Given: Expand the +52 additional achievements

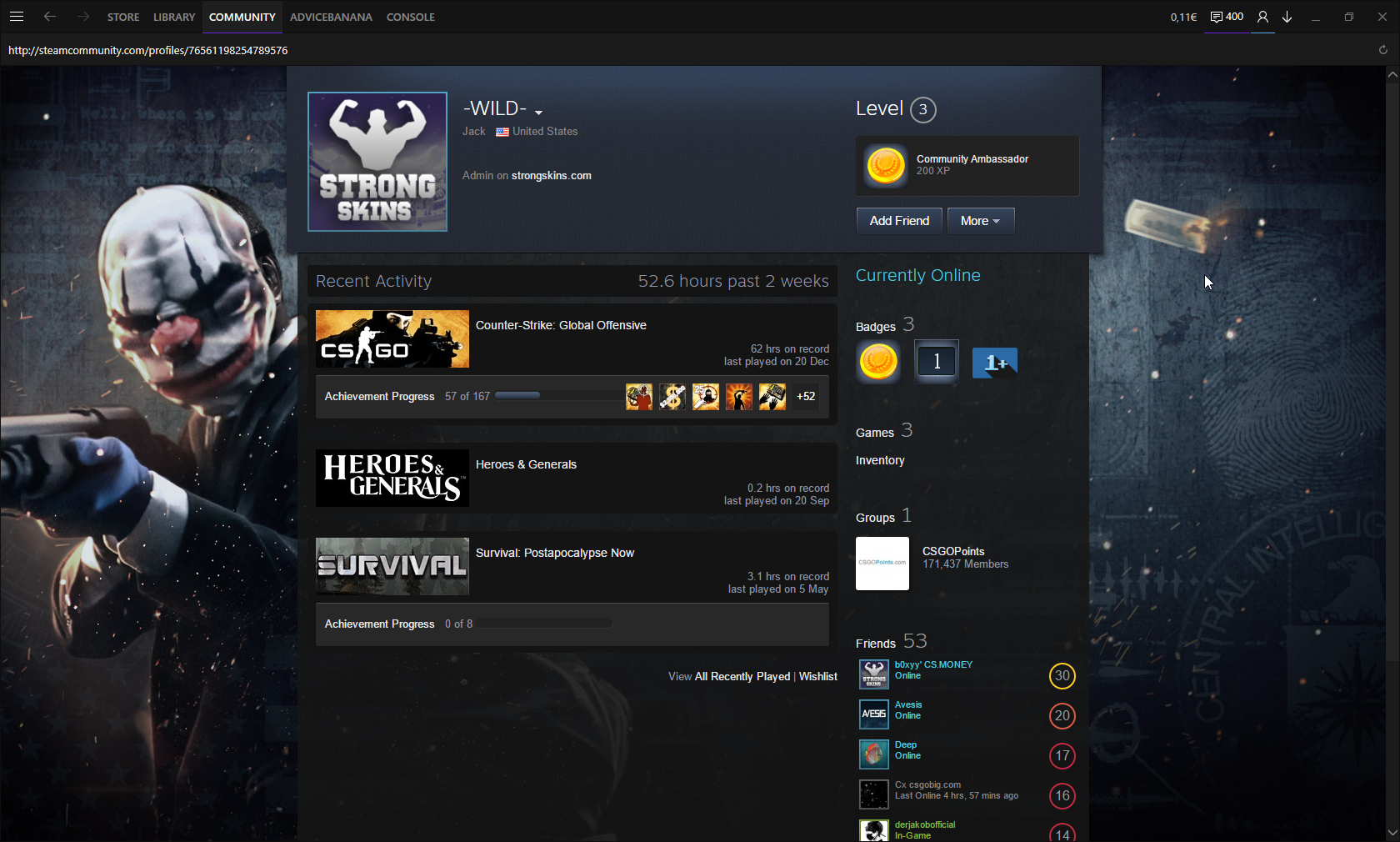Looking at the screenshot, I should tap(806, 397).
